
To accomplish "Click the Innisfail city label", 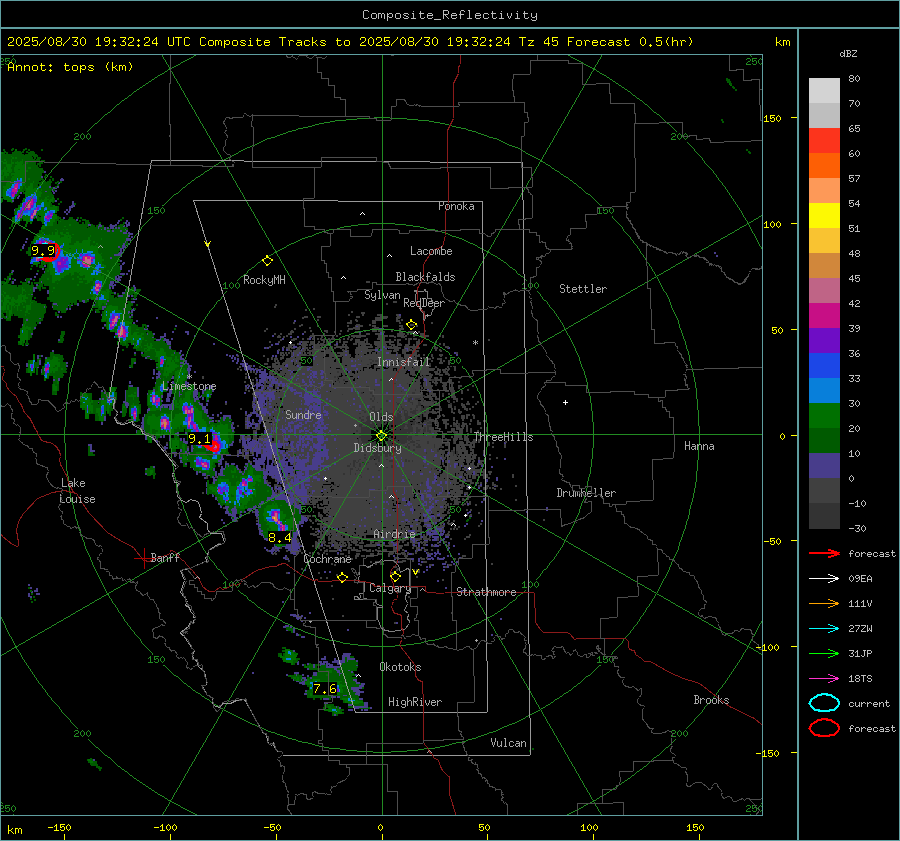I will tap(403, 362).
